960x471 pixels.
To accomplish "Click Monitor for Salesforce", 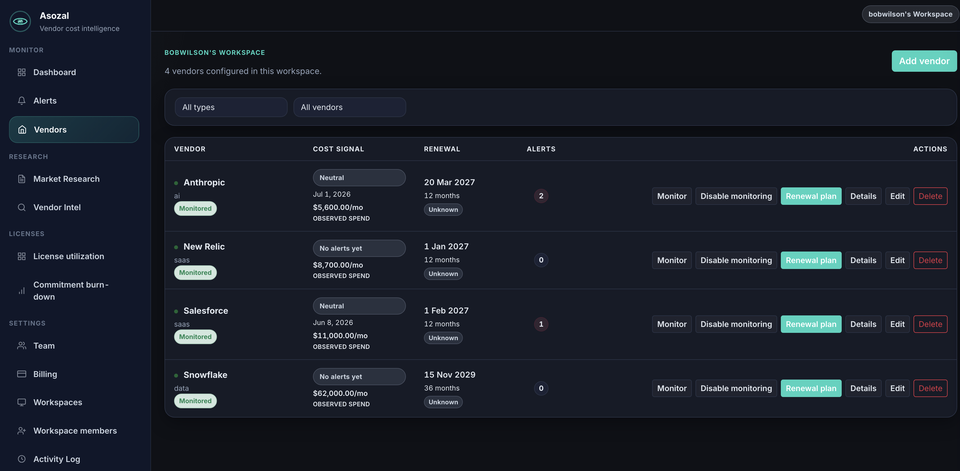I will point(672,324).
